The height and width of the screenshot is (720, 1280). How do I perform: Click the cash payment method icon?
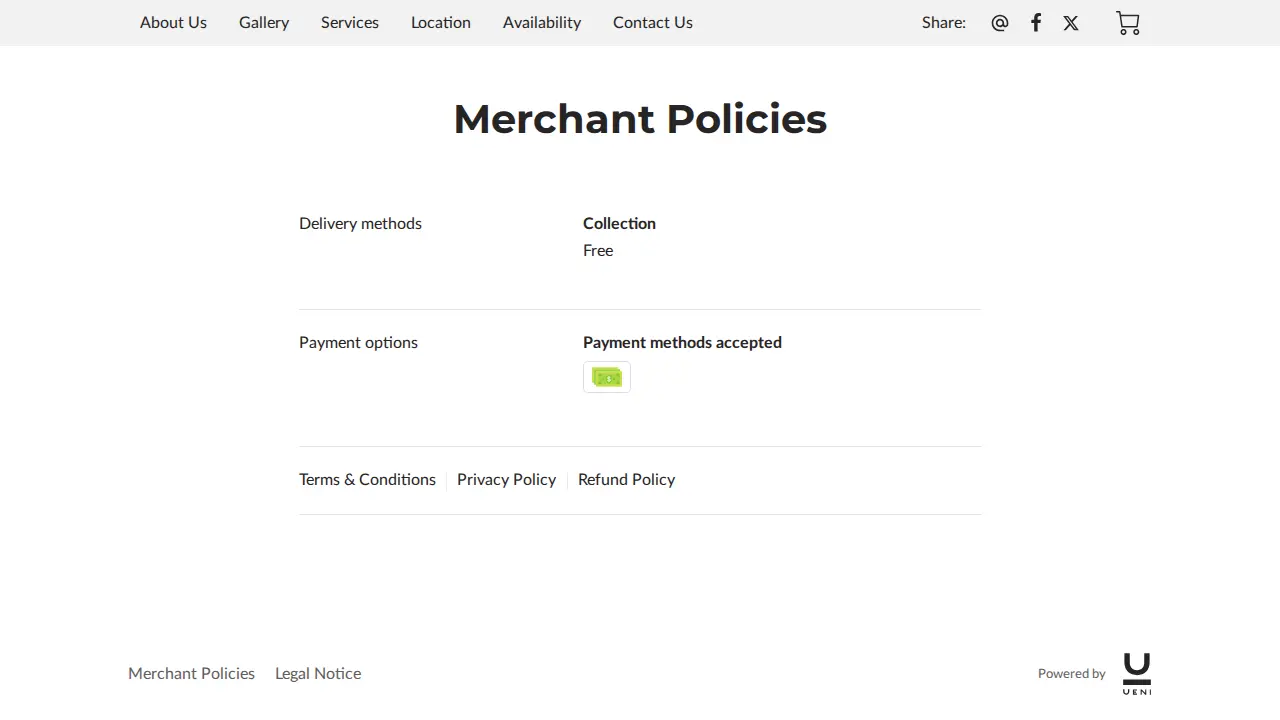point(607,377)
